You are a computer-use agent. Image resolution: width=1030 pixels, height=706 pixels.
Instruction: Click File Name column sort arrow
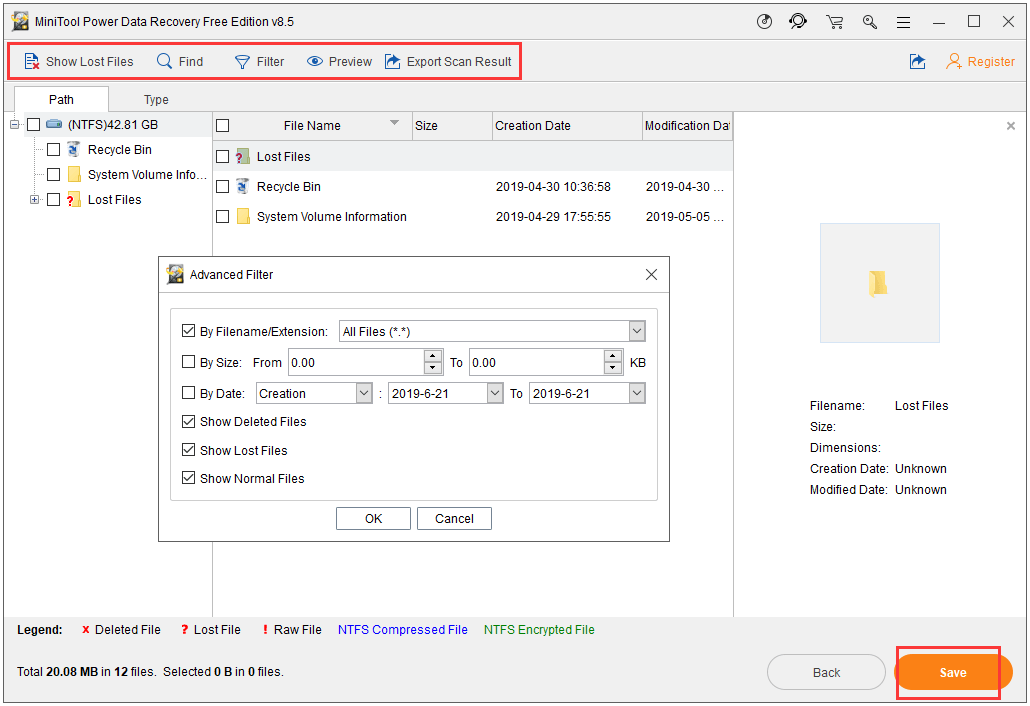pyautogui.click(x=394, y=123)
